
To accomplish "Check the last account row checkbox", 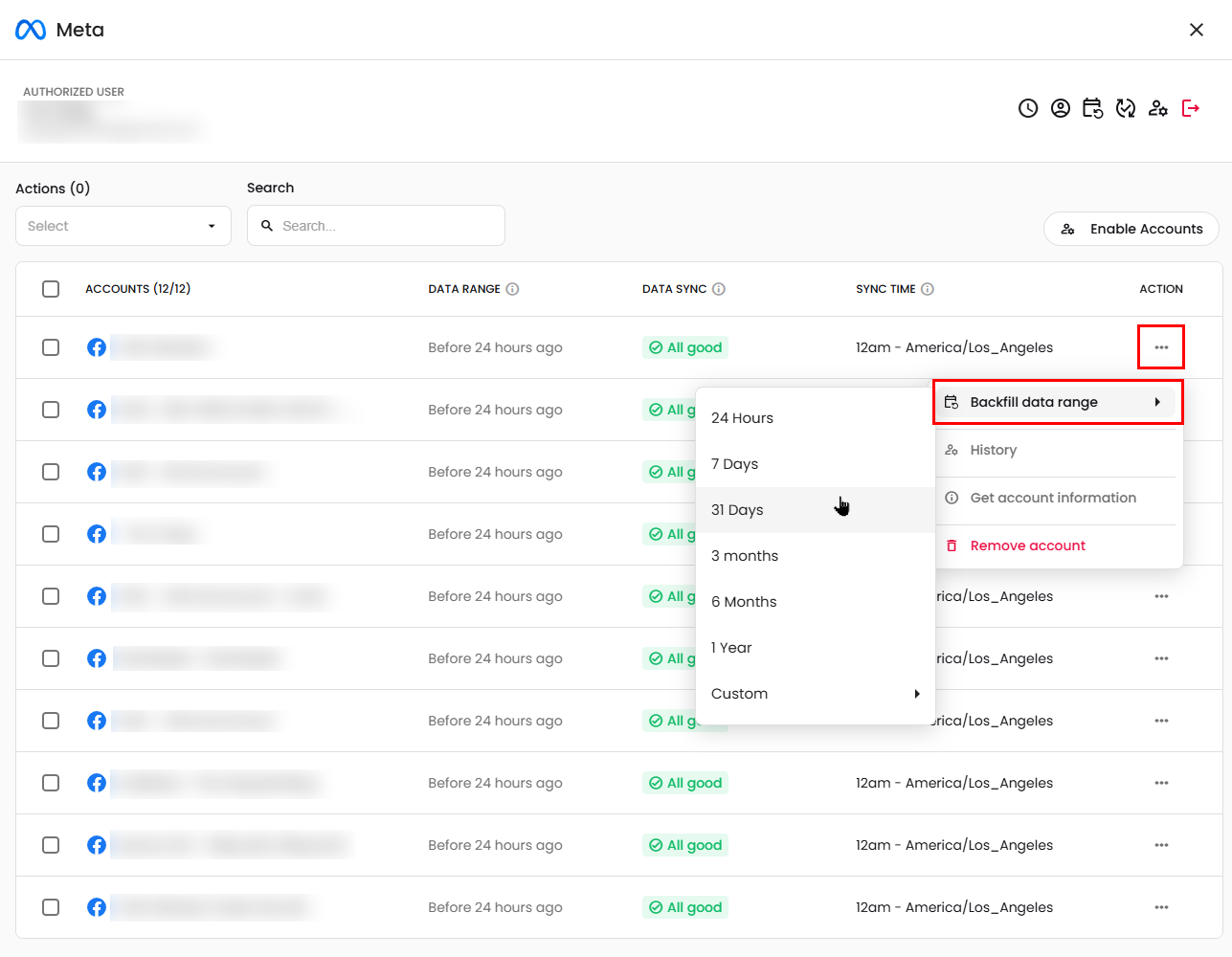I will [51, 907].
